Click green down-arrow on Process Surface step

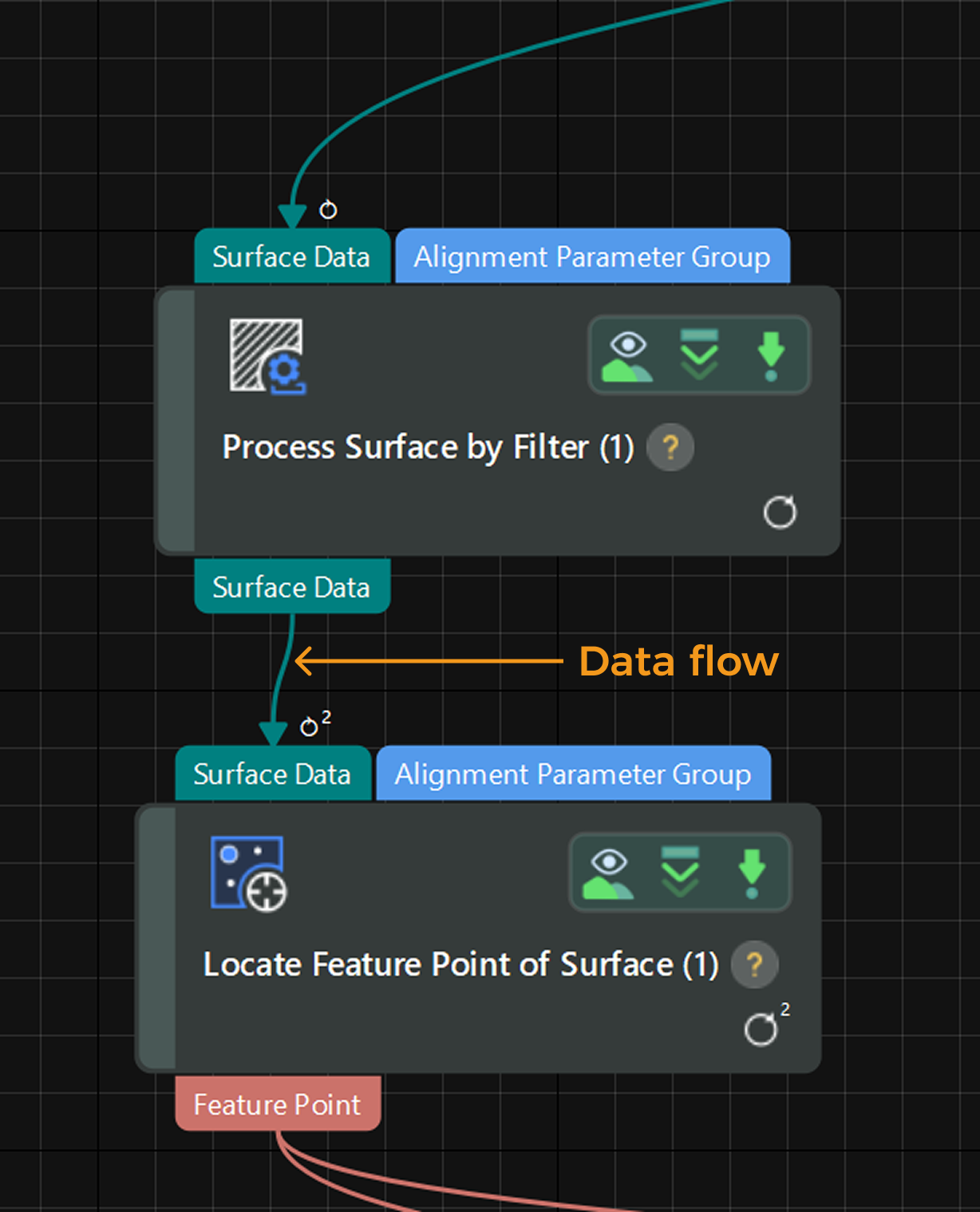(771, 356)
